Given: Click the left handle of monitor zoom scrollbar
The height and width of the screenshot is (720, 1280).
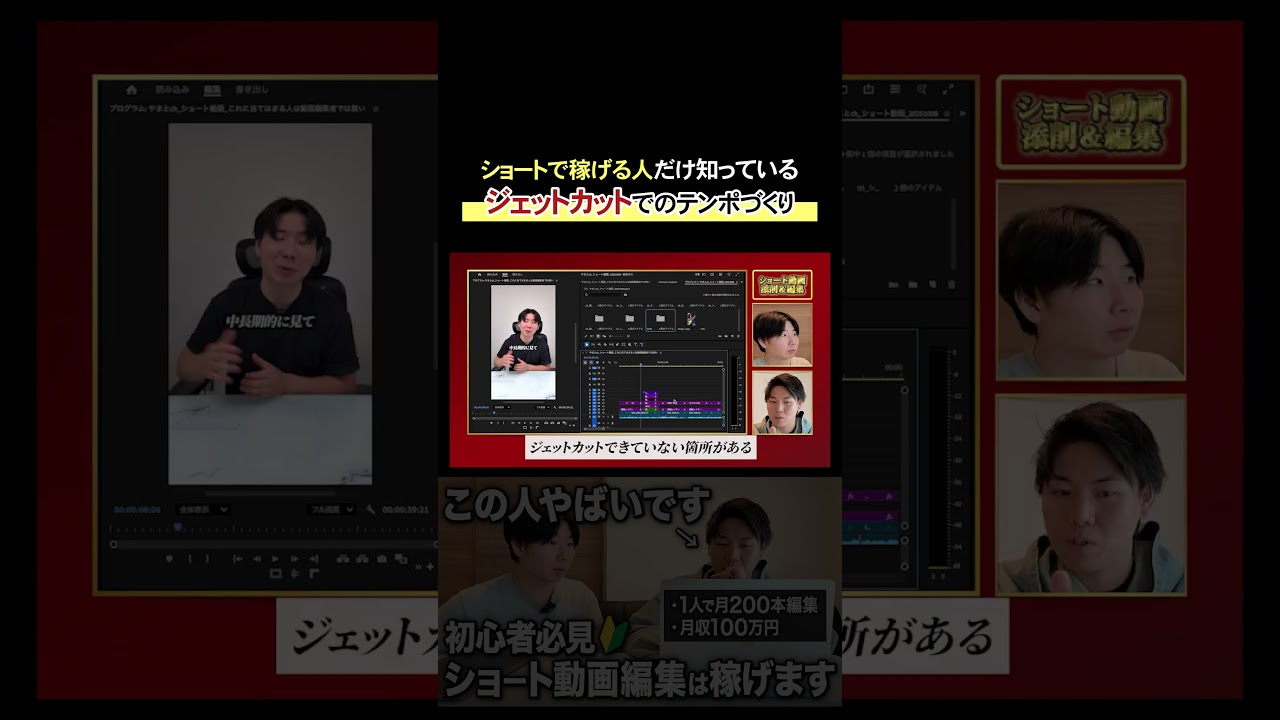Looking at the screenshot, I should pyautogui.click(x=113, y=544).
